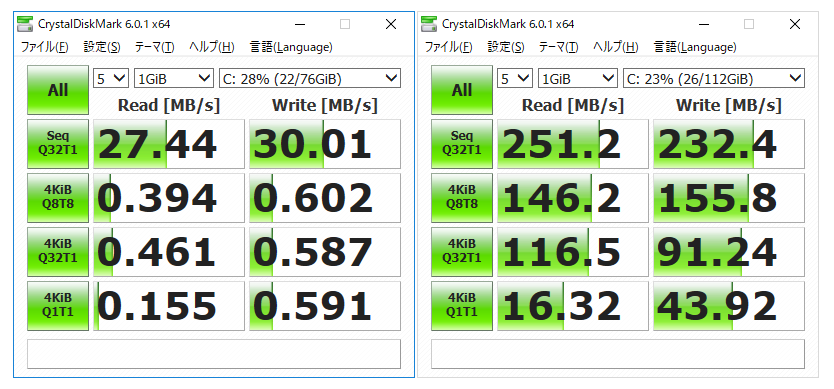Minimize the right CrystalDiskMark window
Viewport: 834px width, 389px height.
coord(704,24)
